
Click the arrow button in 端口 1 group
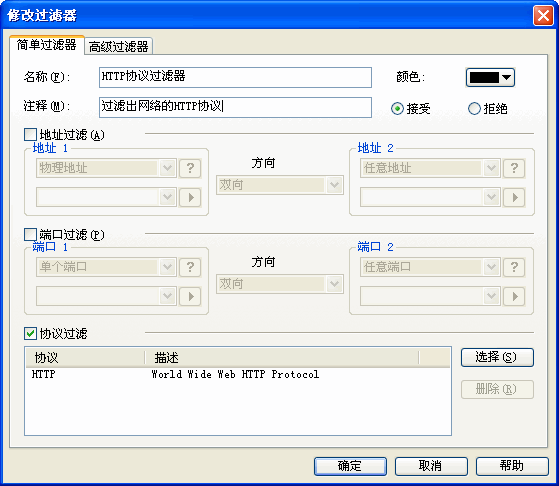coord(190,296)
